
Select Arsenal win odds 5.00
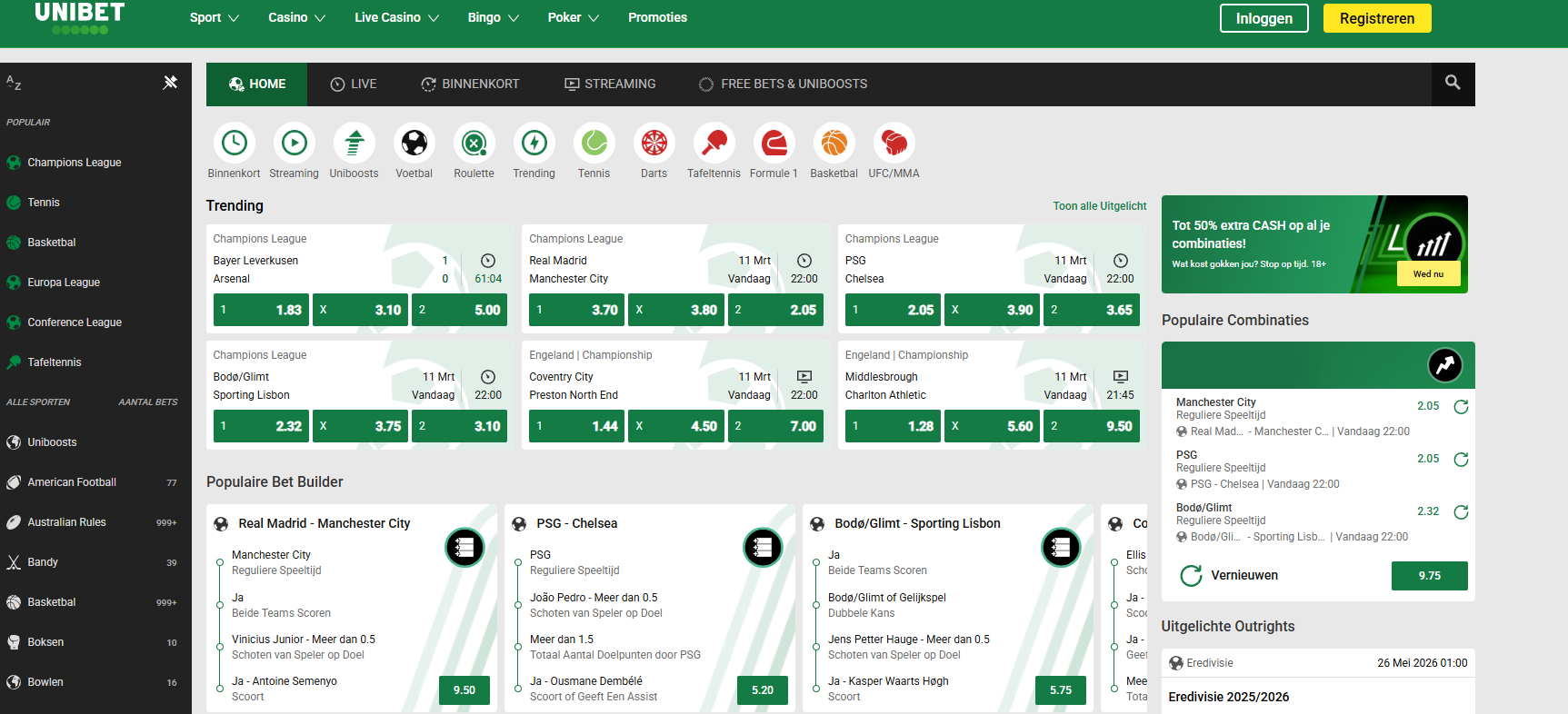coord(460,310)
